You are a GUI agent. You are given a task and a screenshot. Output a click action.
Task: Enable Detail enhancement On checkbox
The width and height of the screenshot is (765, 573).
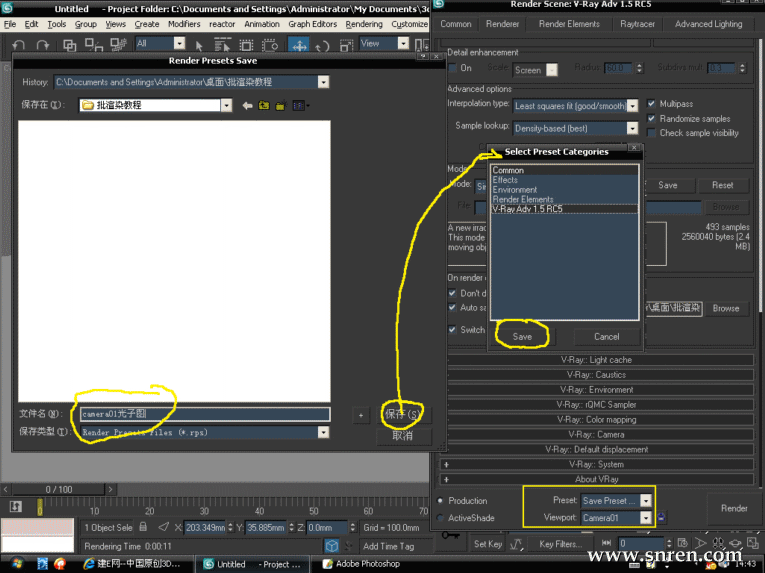coord(453,68)
